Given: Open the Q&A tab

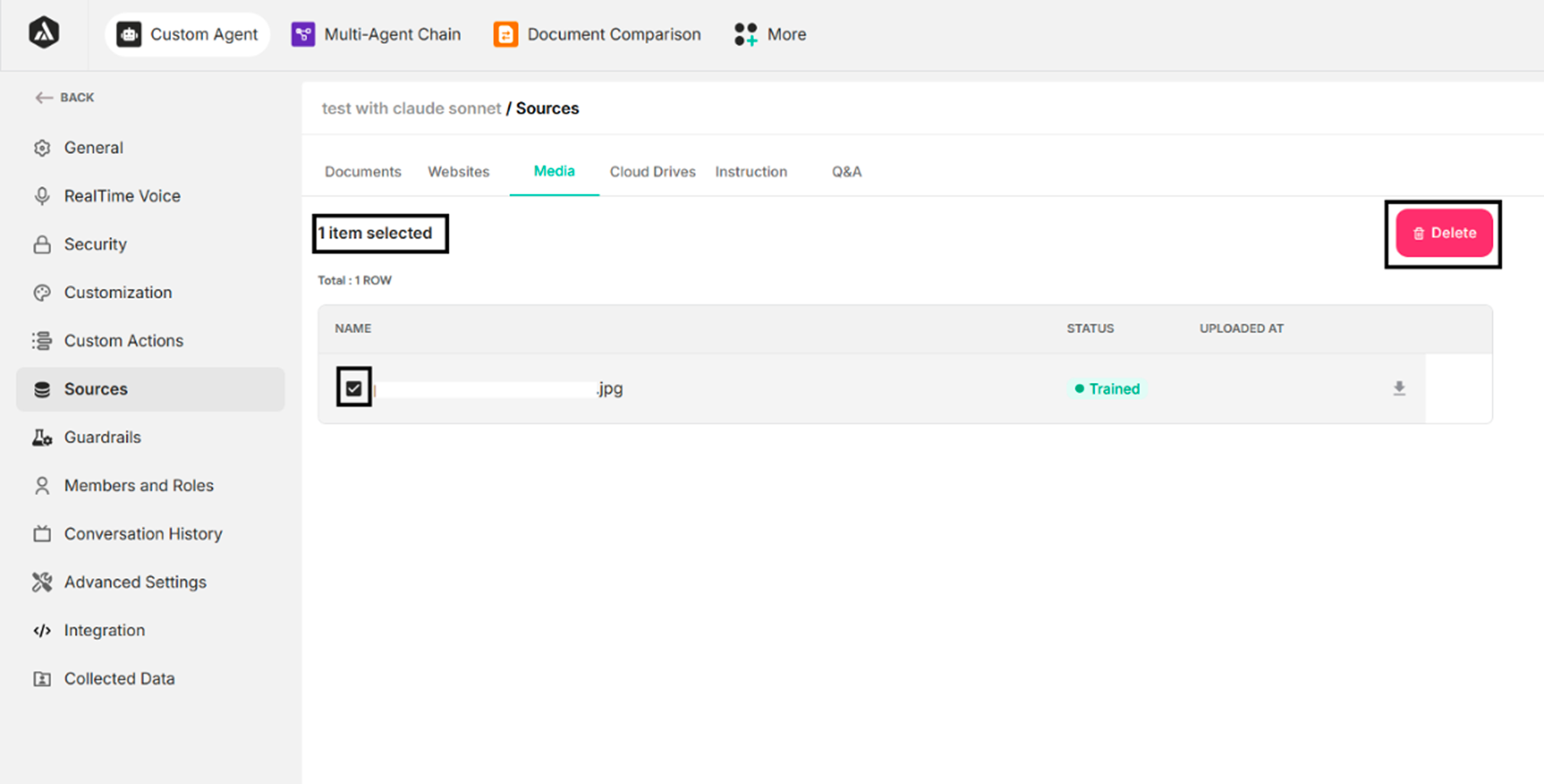Looking at the screenshot, I should click(846, 171).
